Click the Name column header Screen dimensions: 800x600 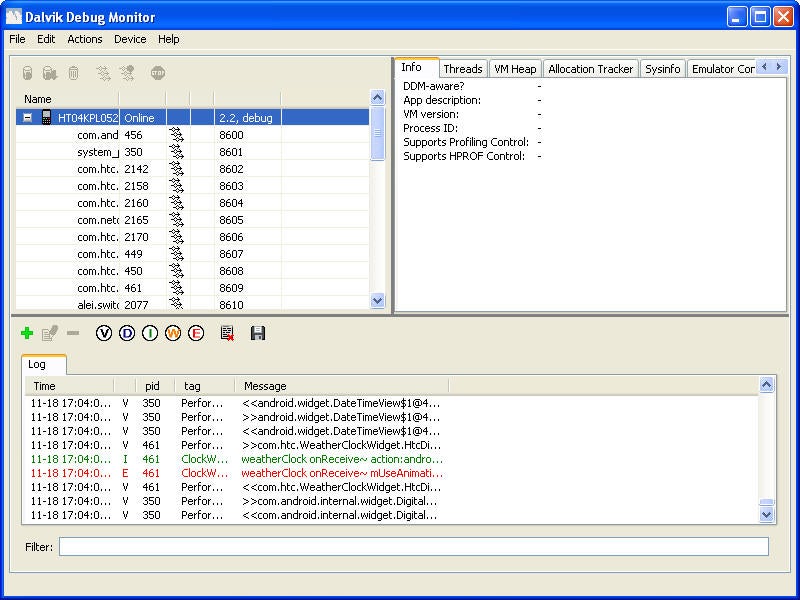click(68, 99)
